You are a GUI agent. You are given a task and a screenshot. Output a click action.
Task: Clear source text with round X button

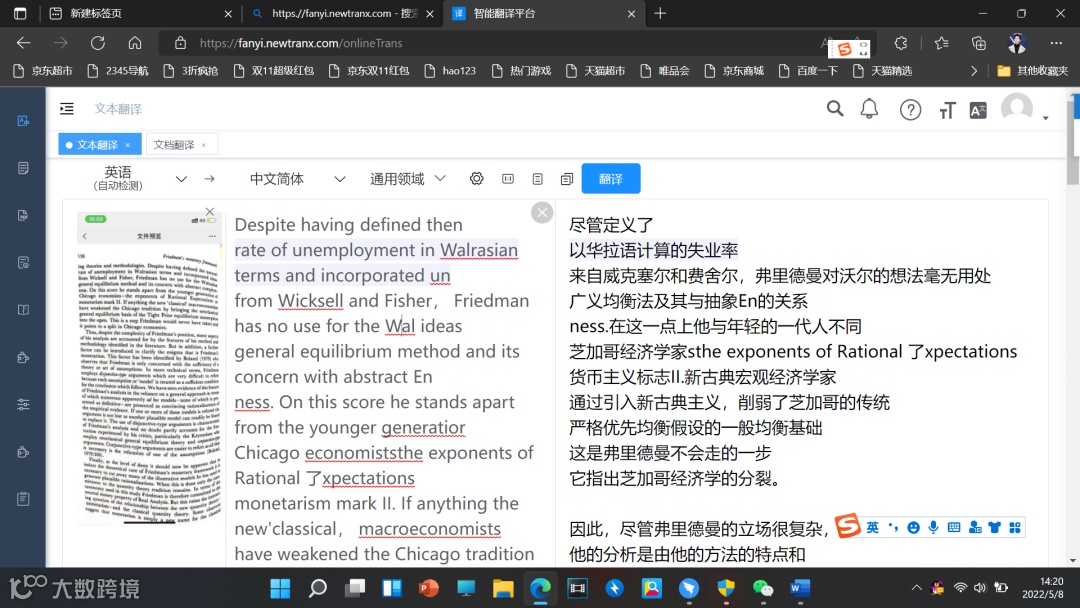542,213
